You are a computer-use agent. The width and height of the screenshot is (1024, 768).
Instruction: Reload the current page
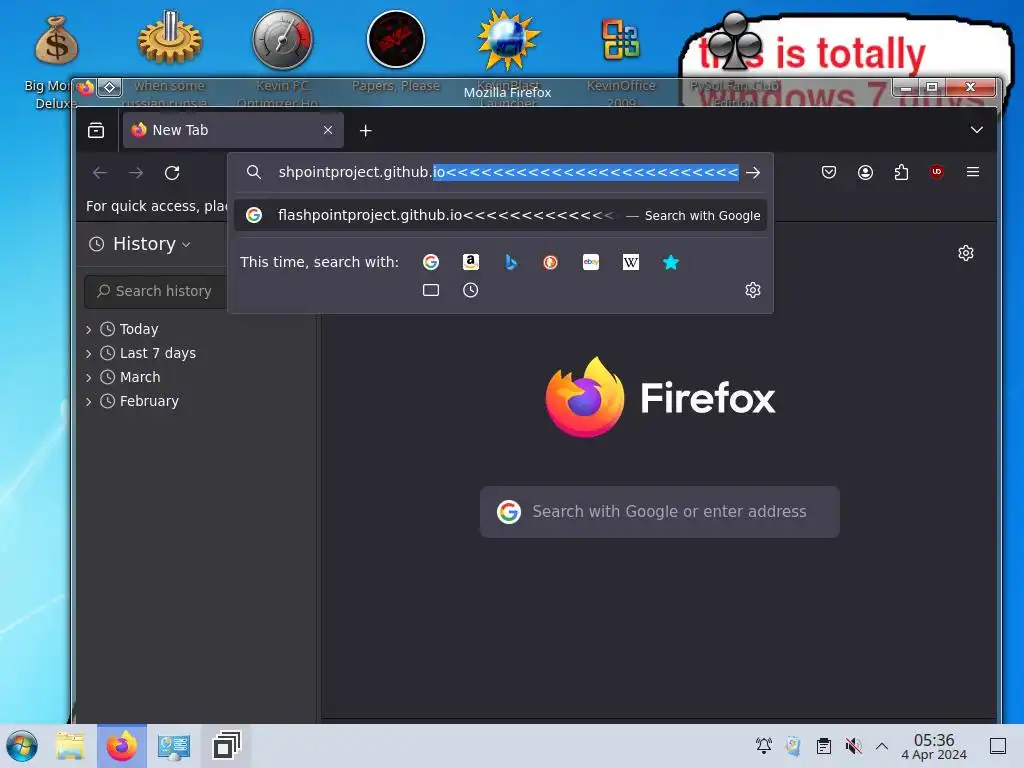[x=172, y=172]
